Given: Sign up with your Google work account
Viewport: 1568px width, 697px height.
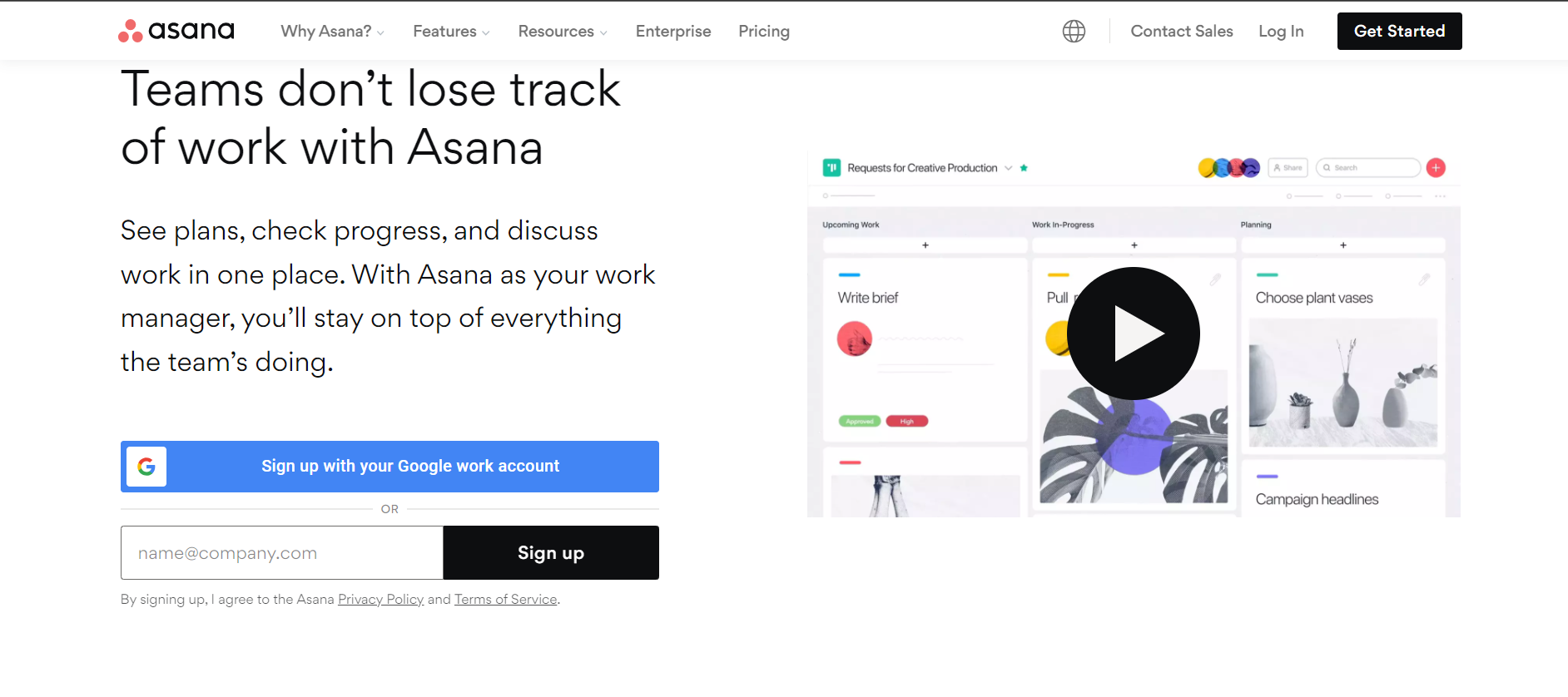Looking at the screenshot, I should [x=390, y=467].
